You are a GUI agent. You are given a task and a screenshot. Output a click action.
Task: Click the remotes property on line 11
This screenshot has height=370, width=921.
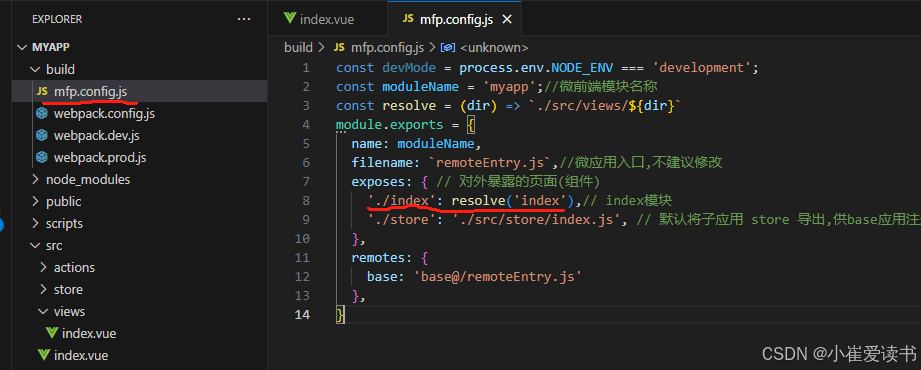378,257
